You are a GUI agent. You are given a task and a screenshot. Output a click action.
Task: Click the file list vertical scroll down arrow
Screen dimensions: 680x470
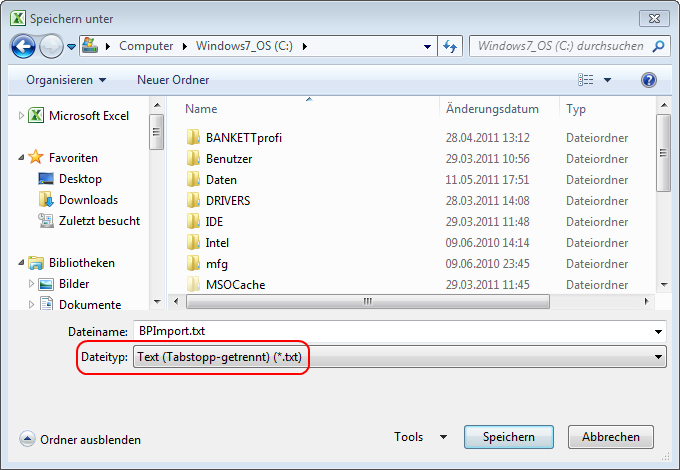pyautogui.click(x=664, y=285)
